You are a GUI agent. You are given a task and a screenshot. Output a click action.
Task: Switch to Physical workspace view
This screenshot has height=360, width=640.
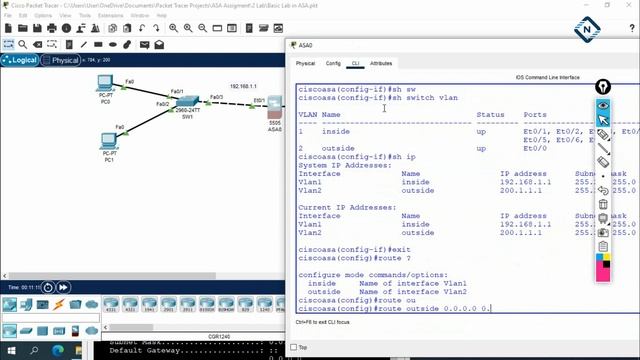(60, 60)
